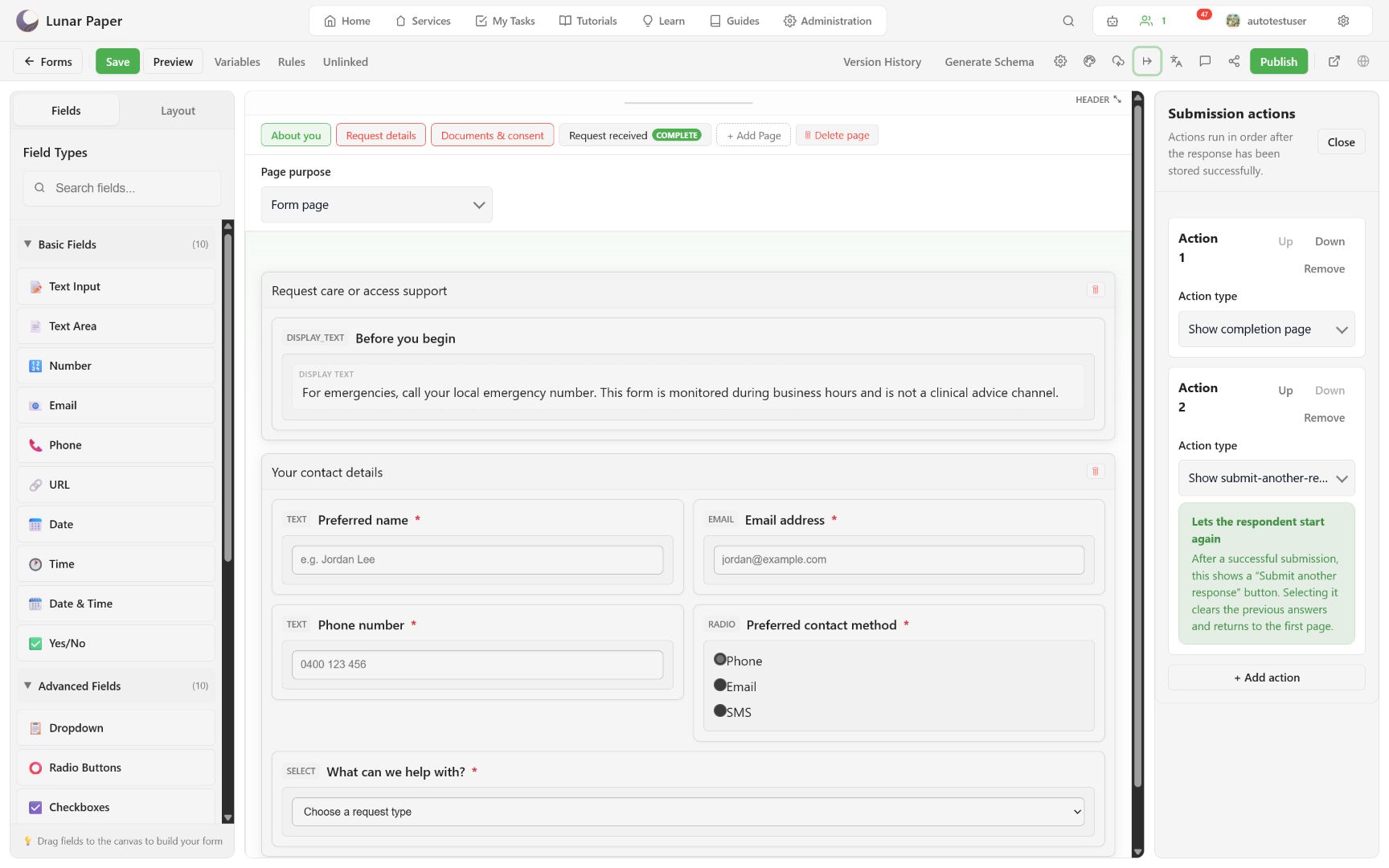Image resolution: width=1389 pixels, height=868 pixels.
Task: Open the translation languages icon
Action: pyautogui.click(x=1176, y=61)
